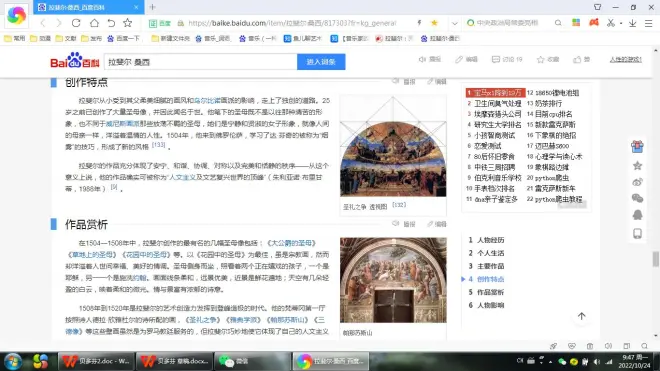Toggle the yellow bookmark star in address bar
The image size is (660, 371).
pyautogui.click(x=434, y=23)
